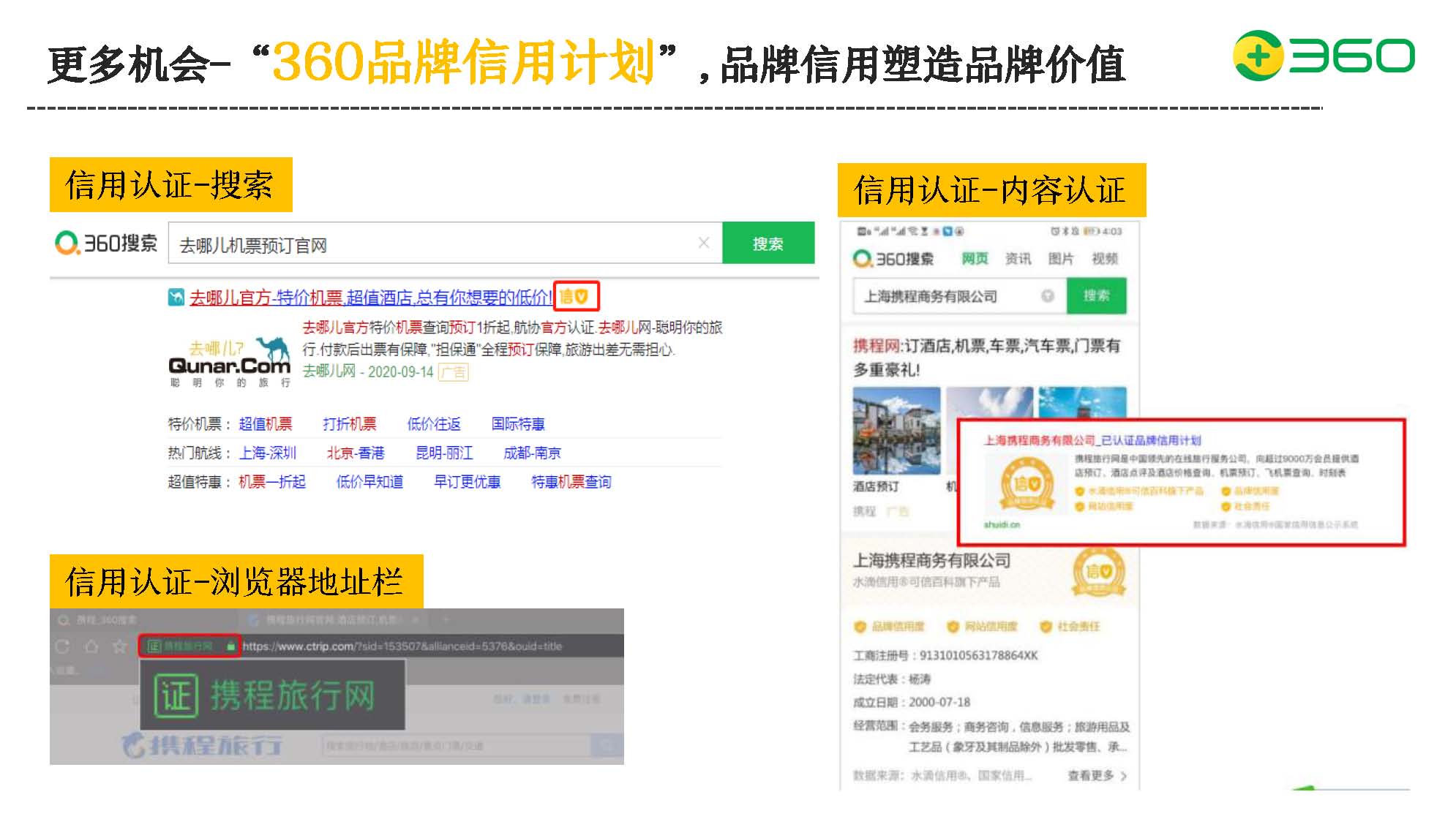The width and height of the screenshot is (1456, 819).
Task: Open the 低价往返 link
Action: click(434, 424)
